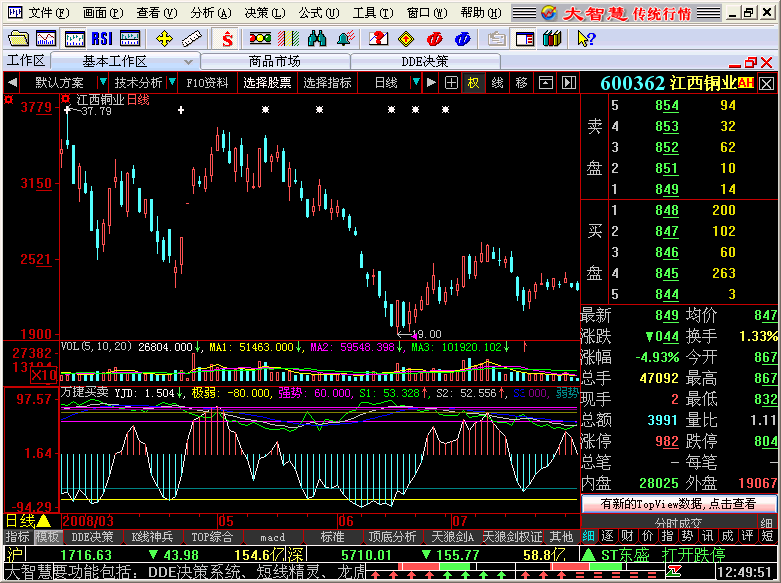Toggle the ×10 volume scale box
Viewport: 781px width, 583px height.
(x=44, y=375)
